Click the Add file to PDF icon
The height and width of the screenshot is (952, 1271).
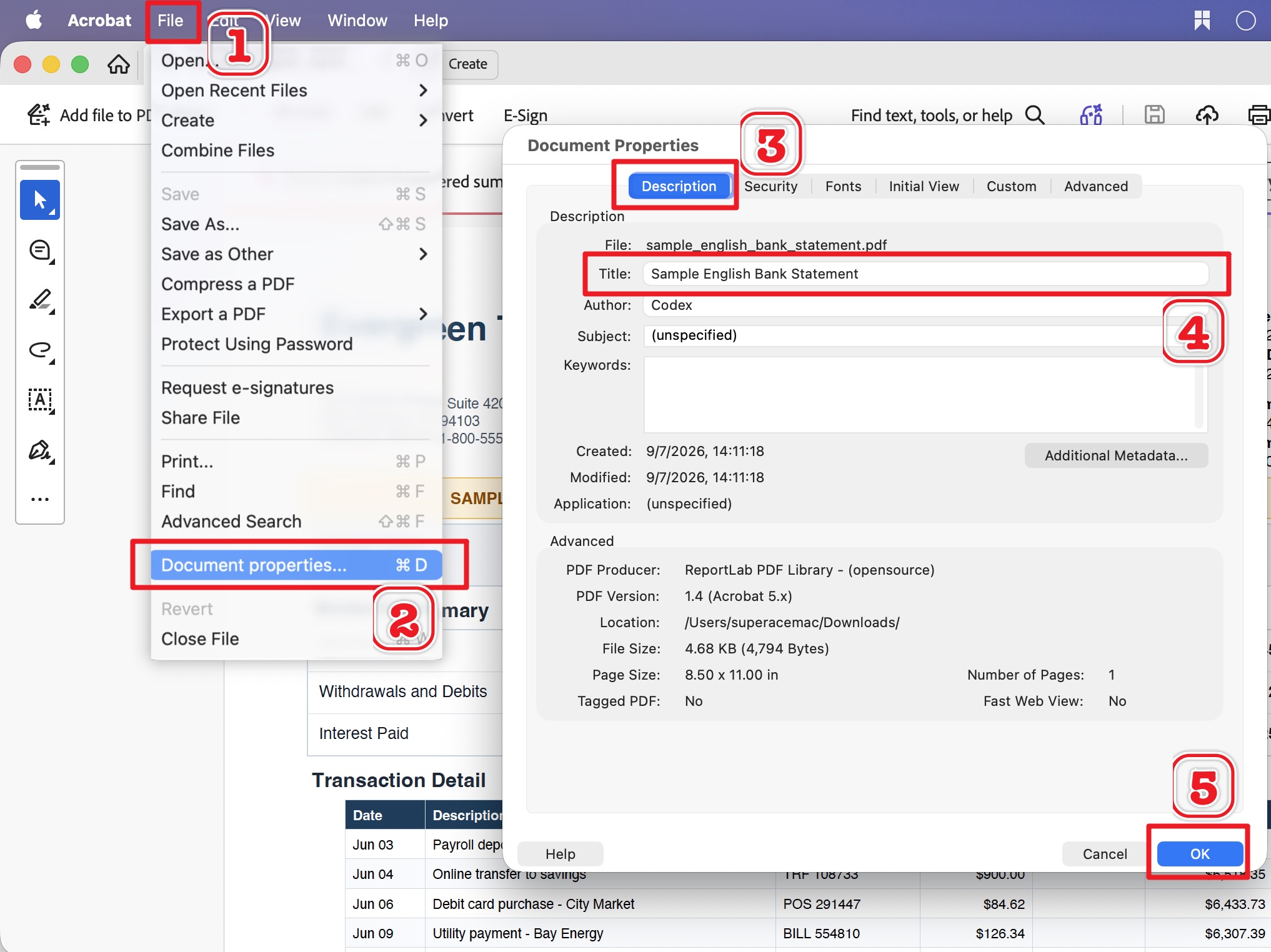(39, 115)
